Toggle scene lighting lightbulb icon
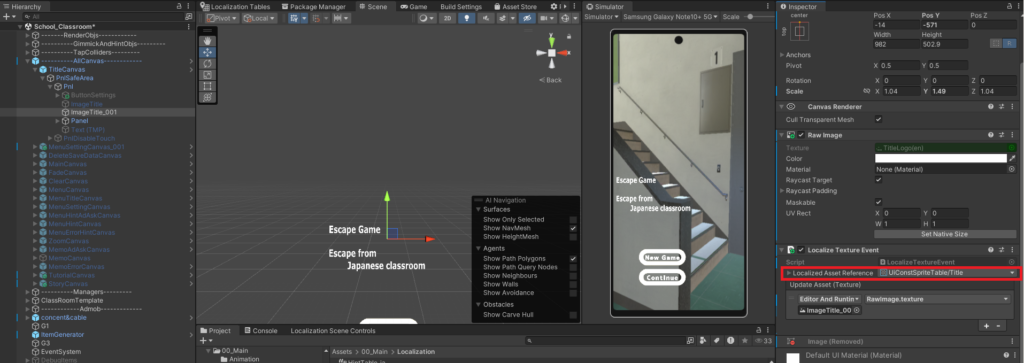Screen dimensions: 1024x363 466,18
